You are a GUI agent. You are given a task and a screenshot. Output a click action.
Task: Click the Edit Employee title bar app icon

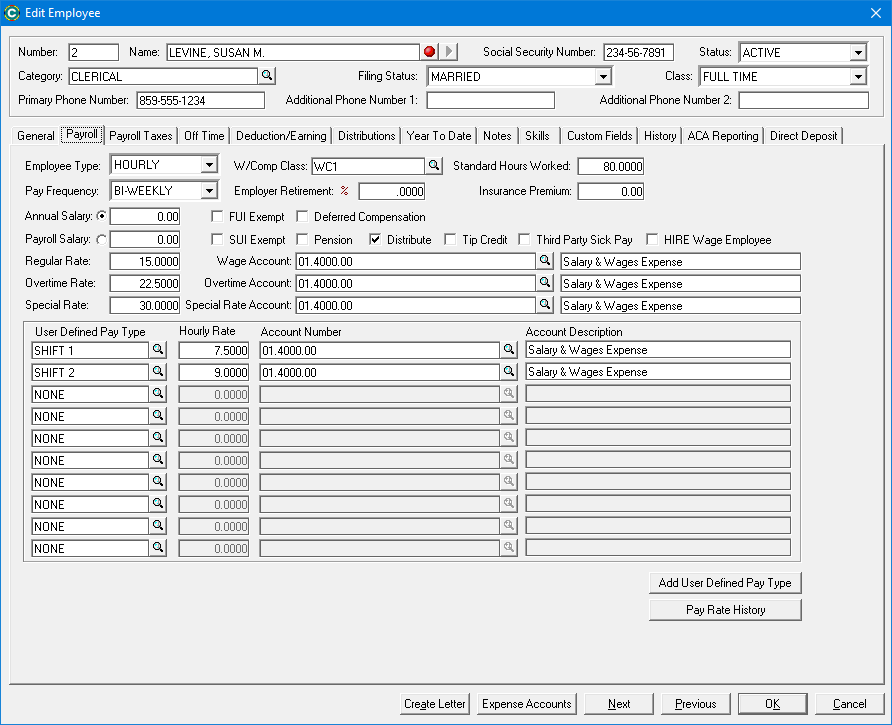click(x=11, y=13)
